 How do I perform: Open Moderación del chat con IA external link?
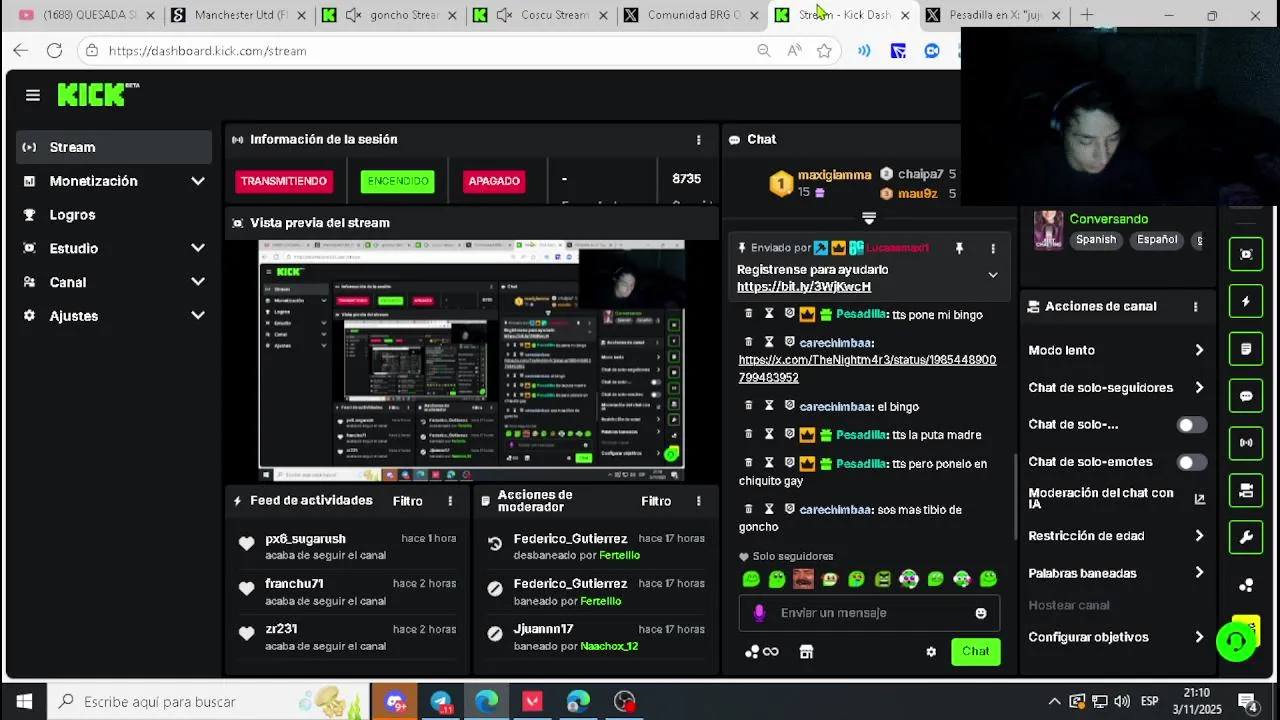click(x=1200, y=499)
